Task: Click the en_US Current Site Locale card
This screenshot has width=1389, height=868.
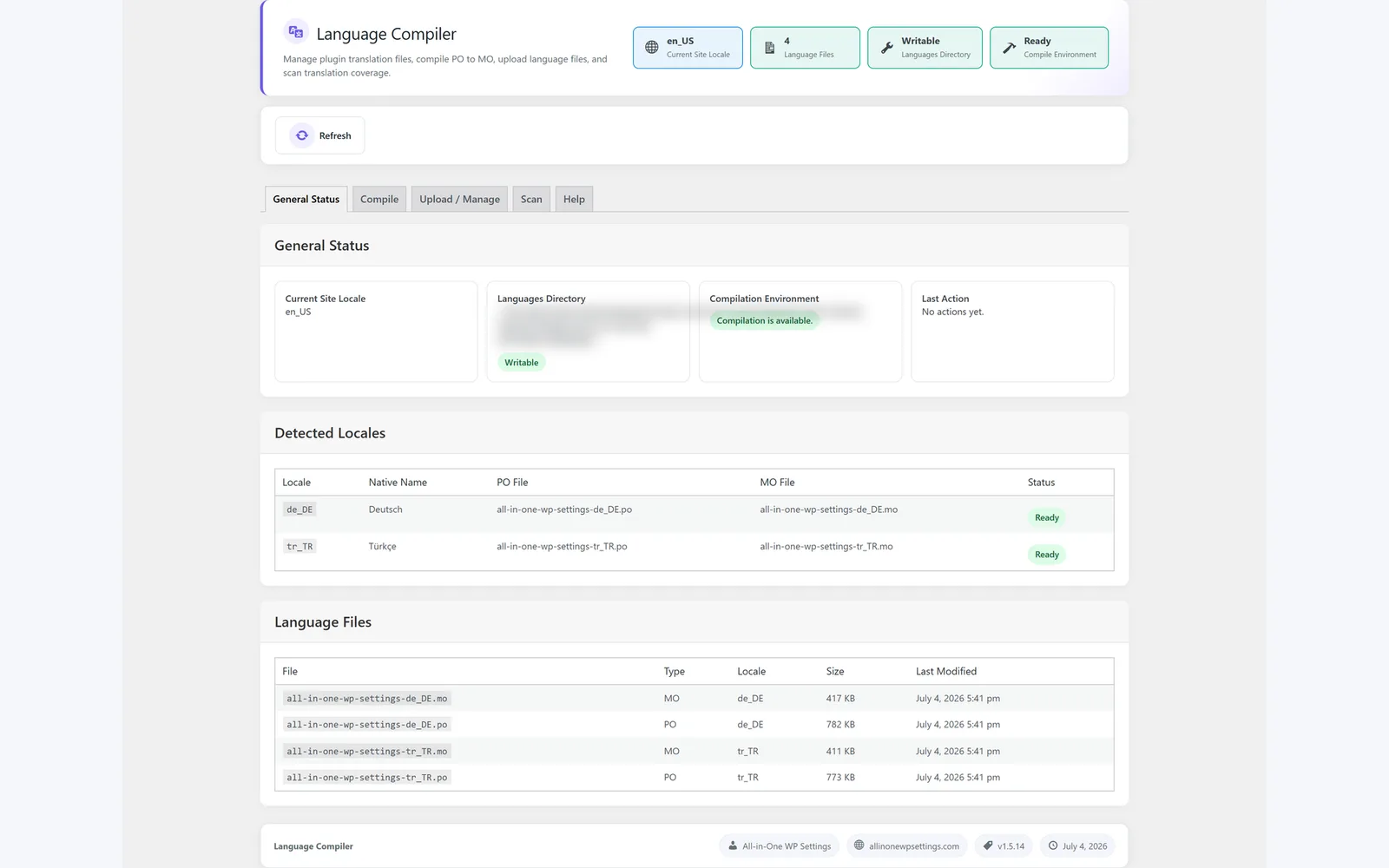Action: 688,48
